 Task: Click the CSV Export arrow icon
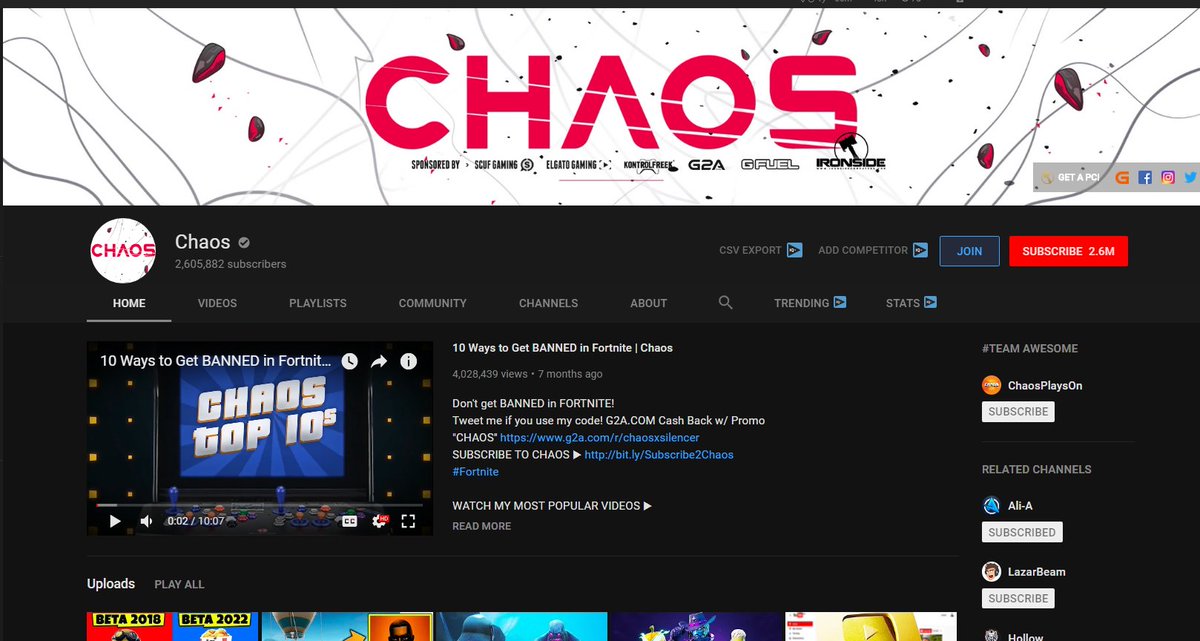pos(795,250)
